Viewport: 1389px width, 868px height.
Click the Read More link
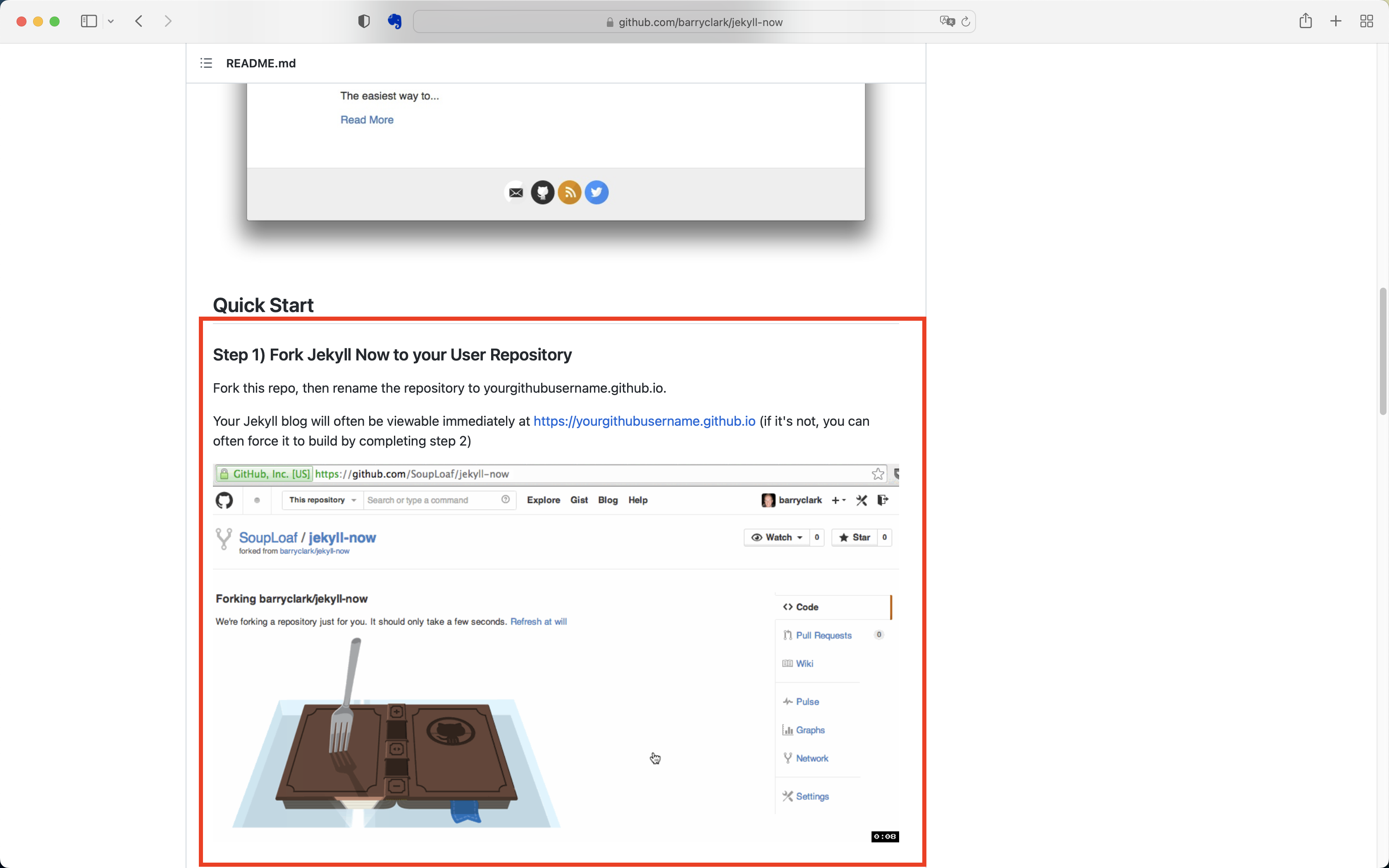click(x=367, y=119)
